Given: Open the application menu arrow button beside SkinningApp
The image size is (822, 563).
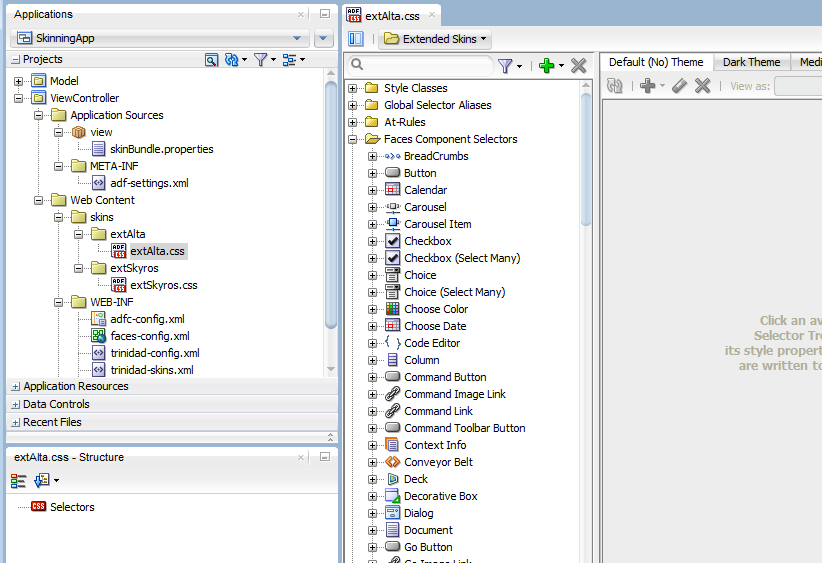Looking at the screenshot, I should pyautogui.click(x=323, y=38).
